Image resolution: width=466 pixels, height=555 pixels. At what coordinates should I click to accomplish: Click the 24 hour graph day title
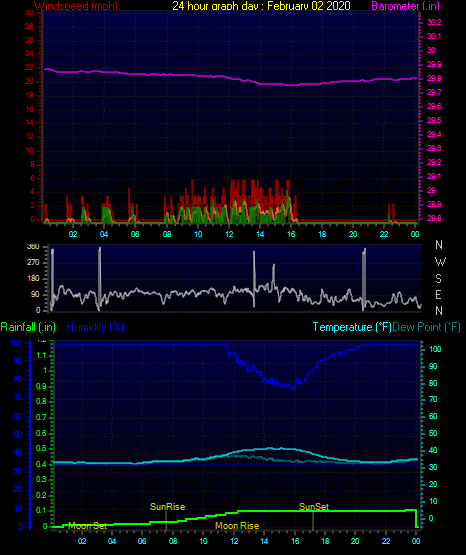pyautogui.click(x=261, y=6)
